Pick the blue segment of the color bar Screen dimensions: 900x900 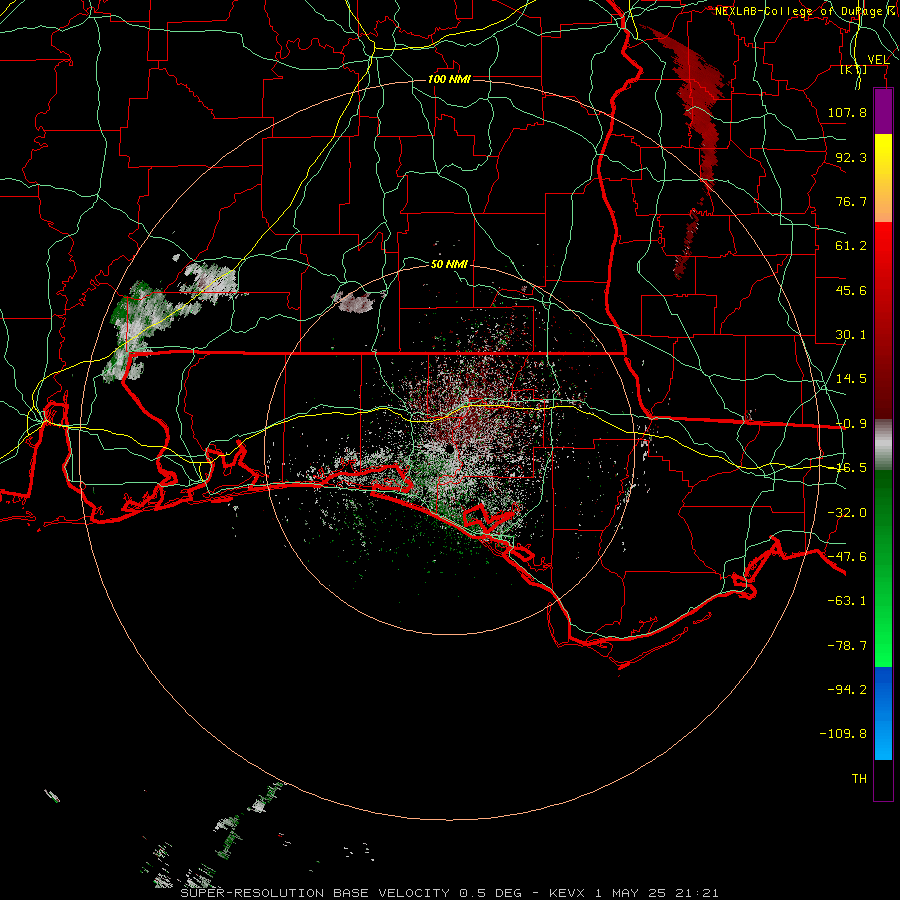(883, 713)
